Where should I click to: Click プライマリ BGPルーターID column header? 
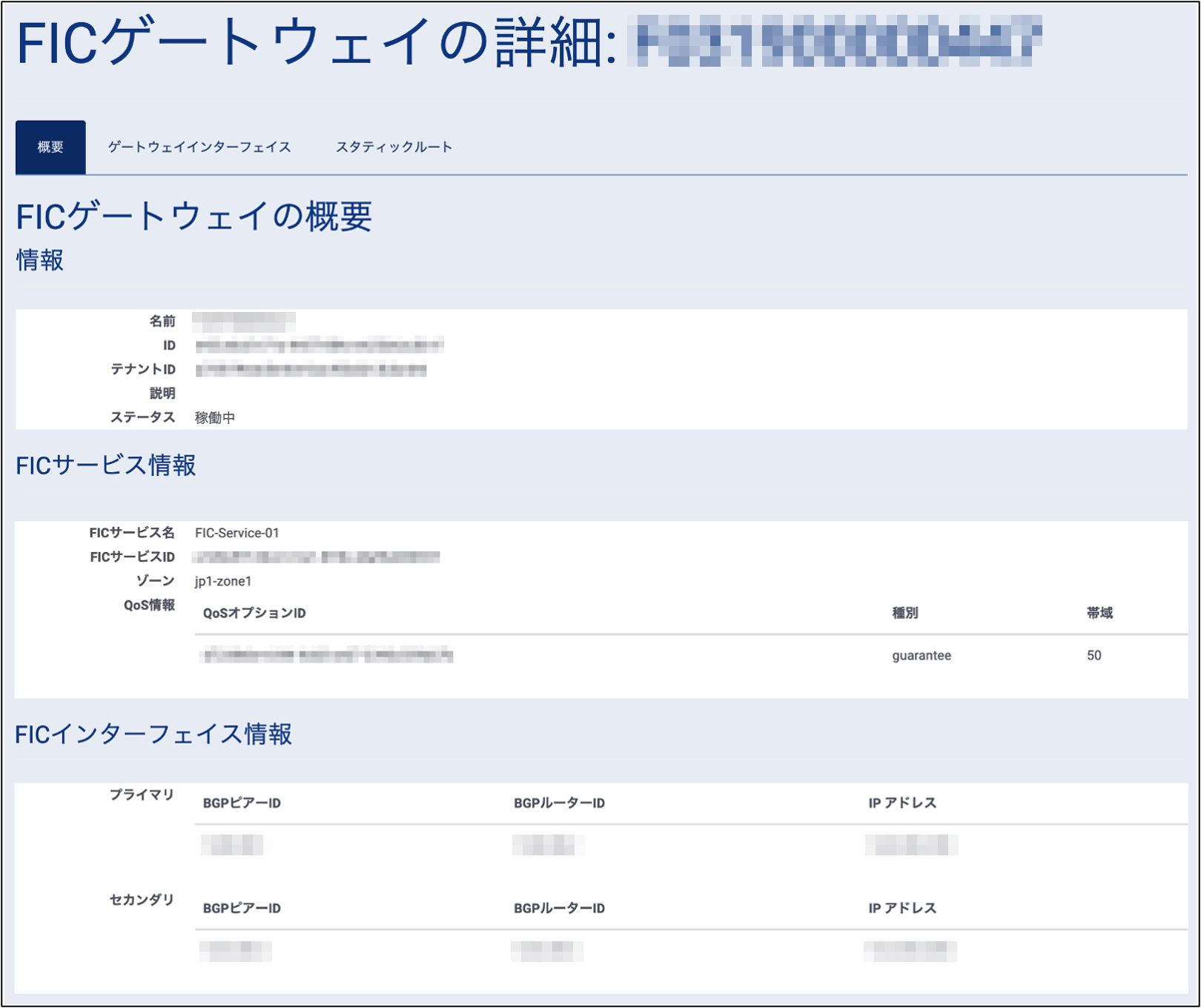click(x=560, y=803)
